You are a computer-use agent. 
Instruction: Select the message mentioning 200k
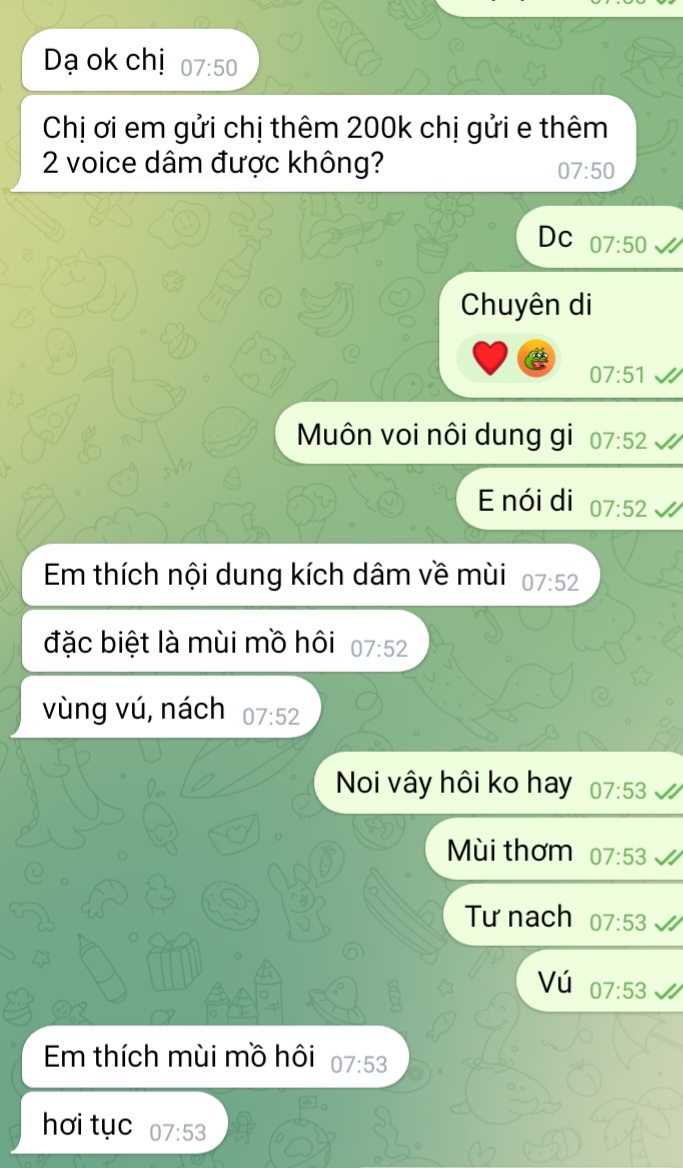tap(323, 144)
